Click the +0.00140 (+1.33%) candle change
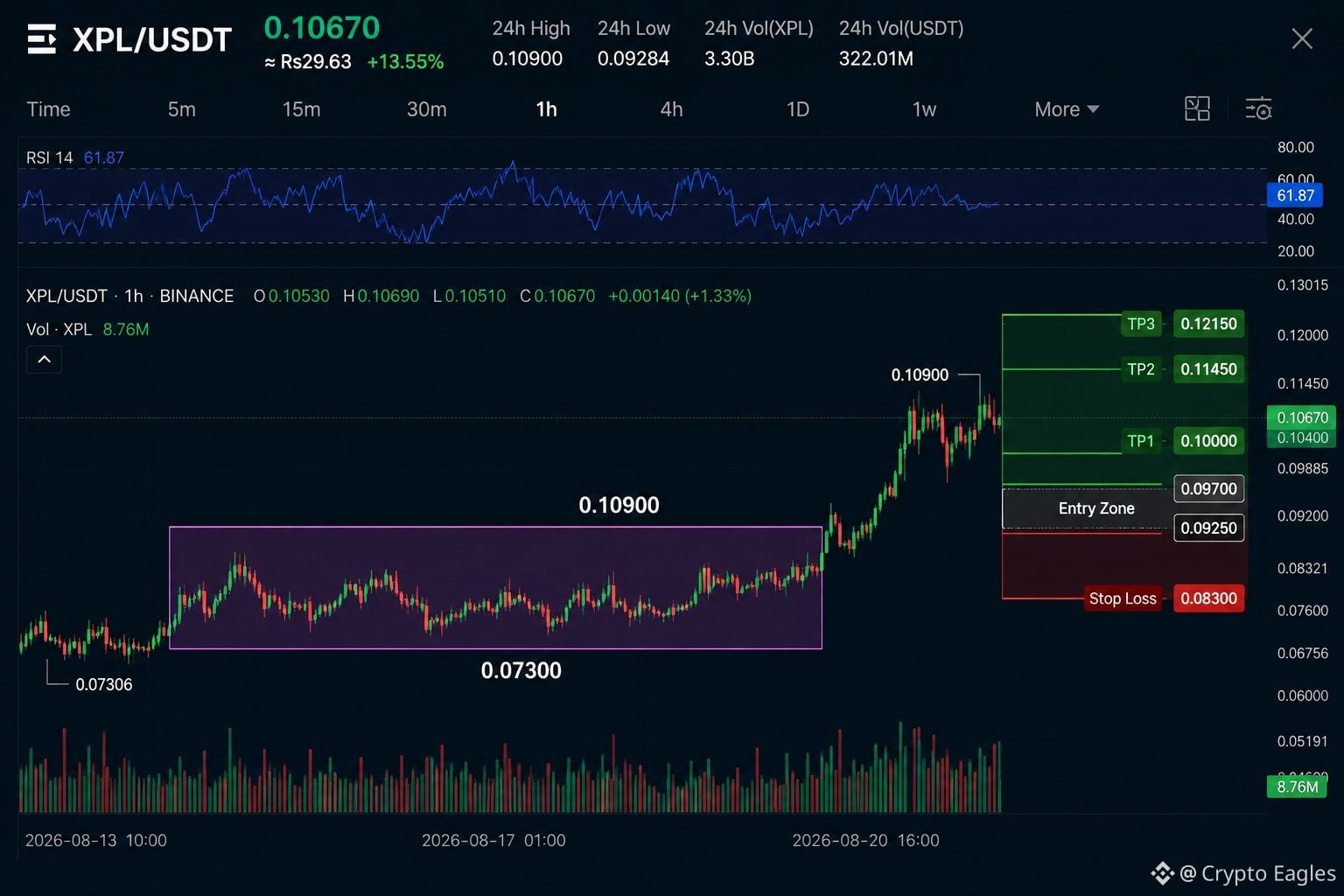1344x896 pixels. click(680, 296)
